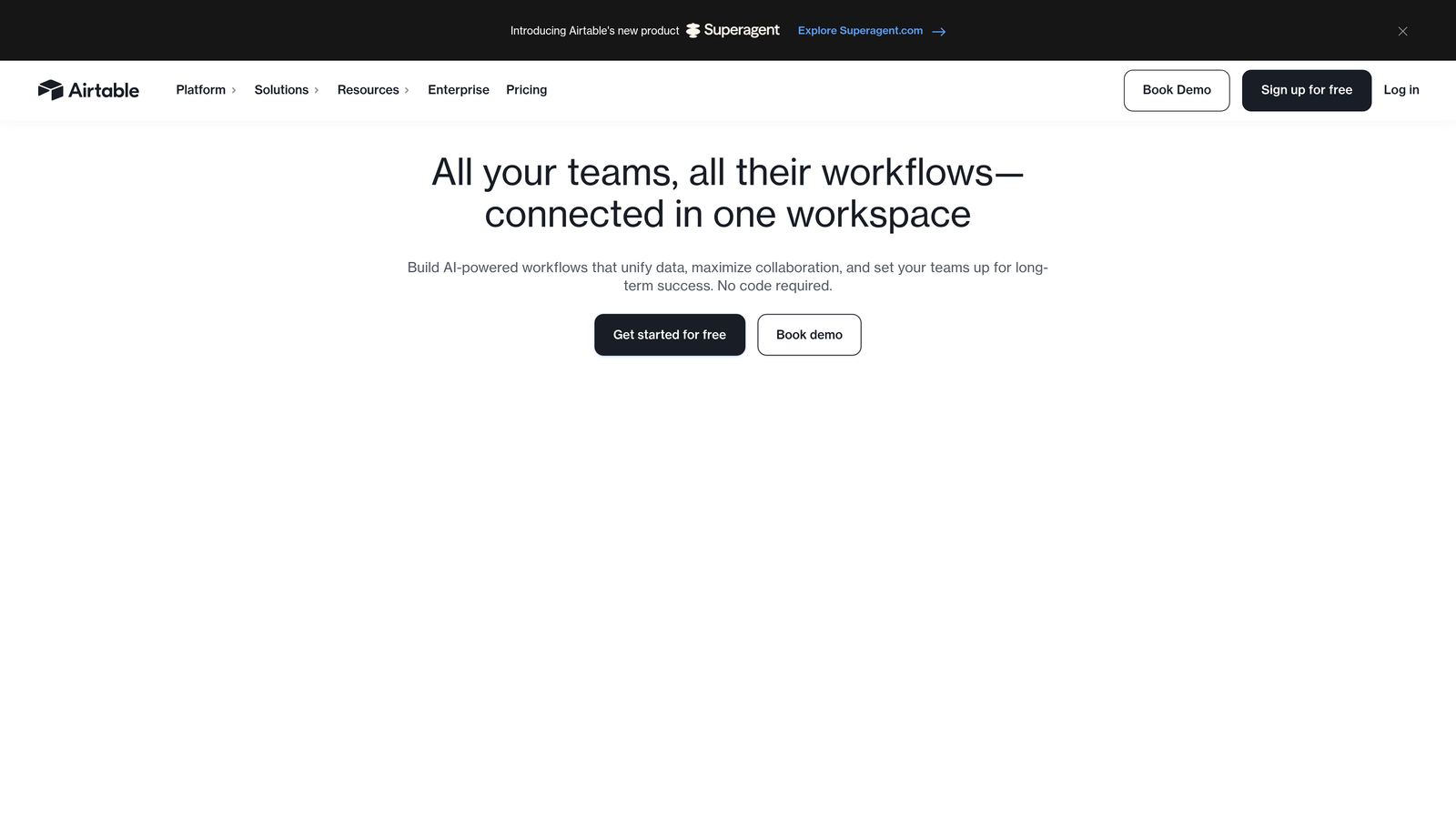This screenshot has width=1456, height=819.
Task: Open the Resources navigation menu
Action: pyautogui.click(x=368, y=89)
